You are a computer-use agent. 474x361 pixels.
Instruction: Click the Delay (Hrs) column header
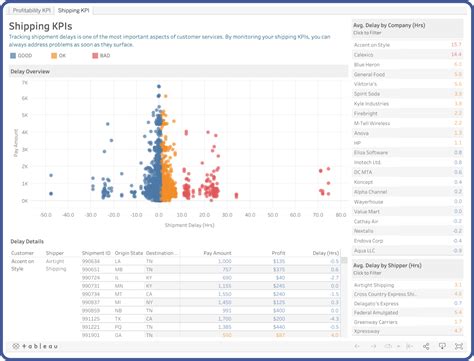[x=326, y=253]
